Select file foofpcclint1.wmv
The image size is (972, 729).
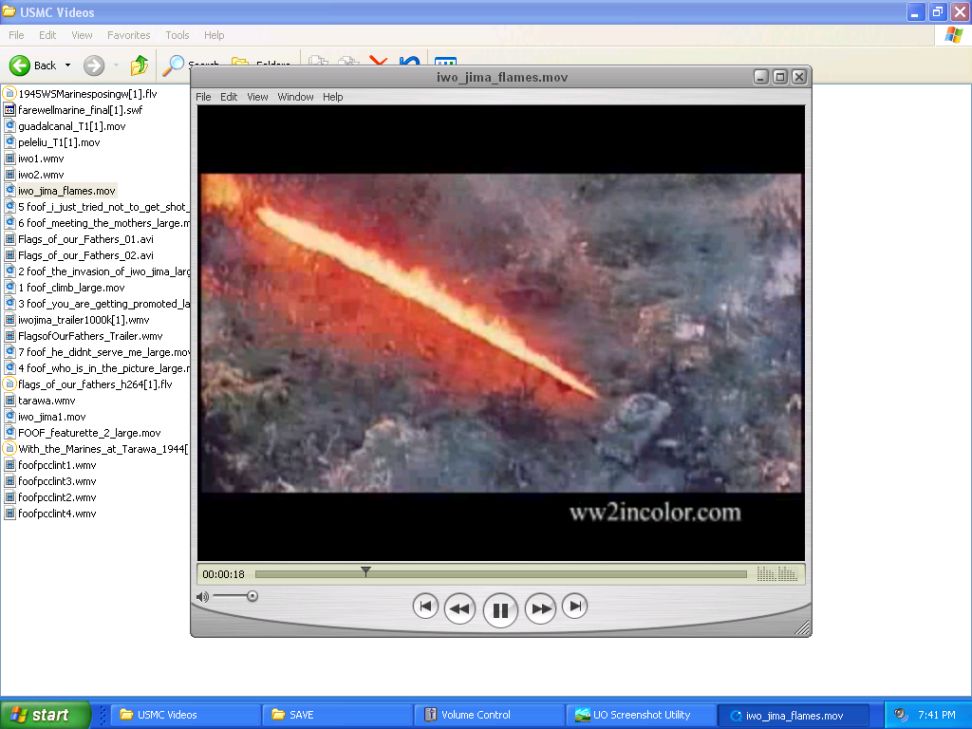pos(57,465)
